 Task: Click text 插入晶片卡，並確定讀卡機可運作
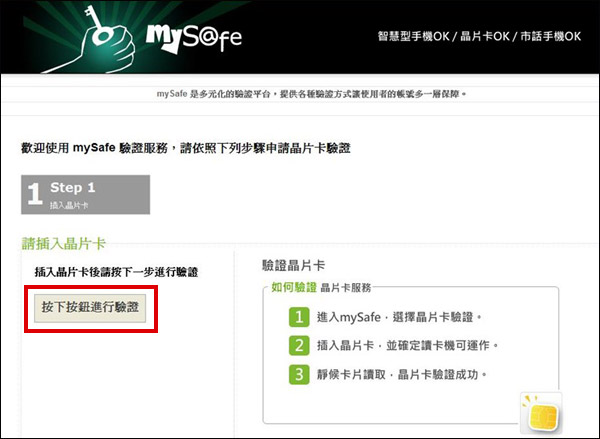(408, 346)
